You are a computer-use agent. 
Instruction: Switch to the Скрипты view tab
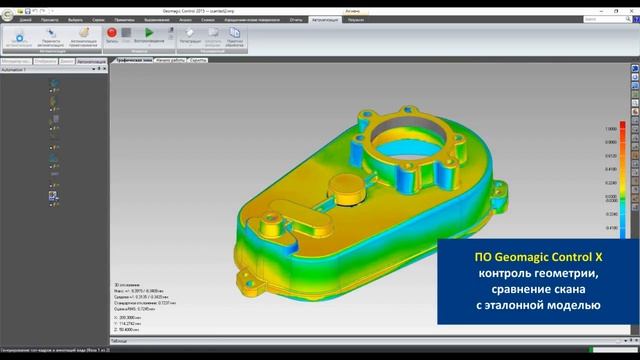[198, 60]
